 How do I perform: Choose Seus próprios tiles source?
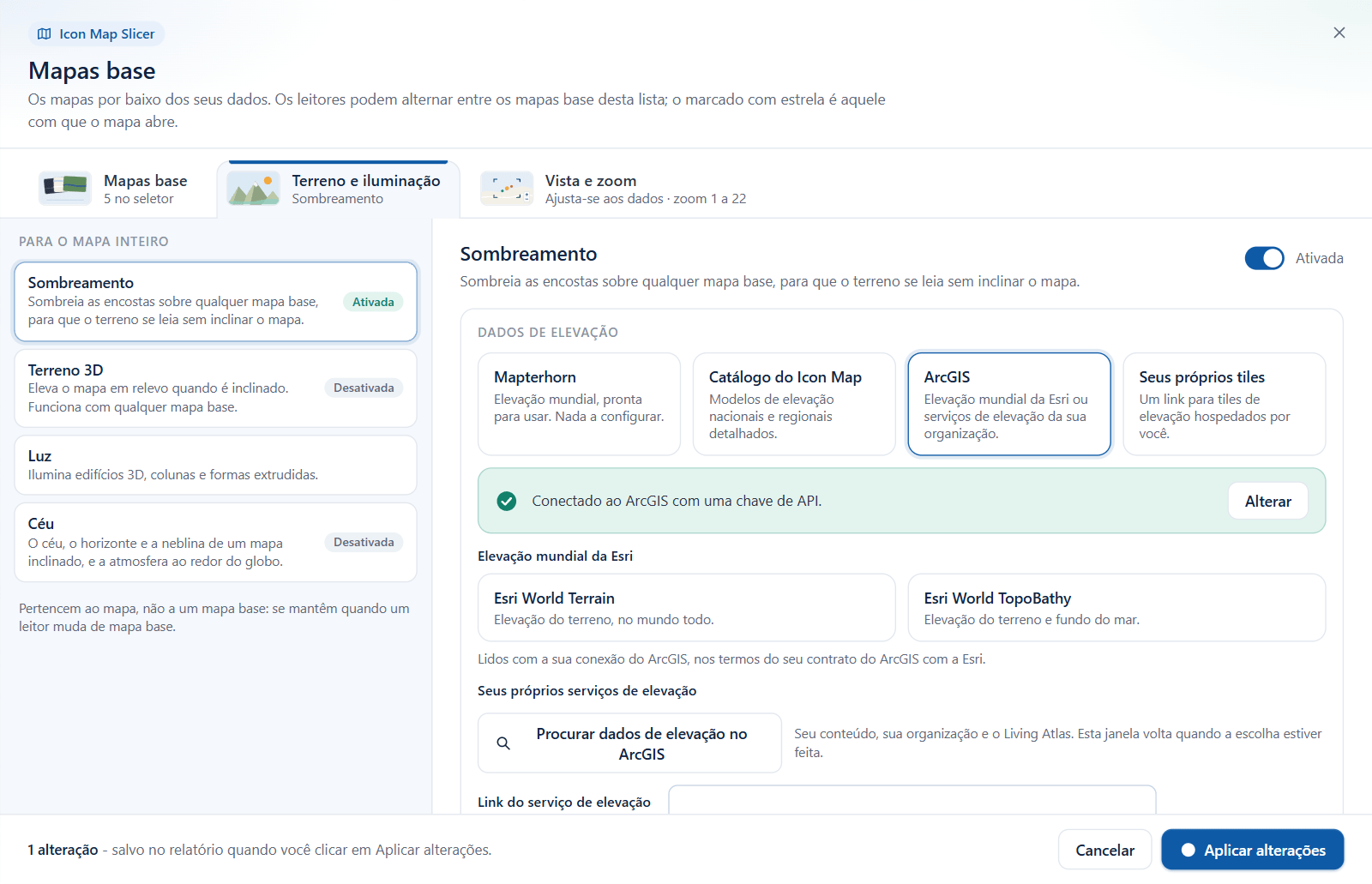click(x=1225, y=404)
